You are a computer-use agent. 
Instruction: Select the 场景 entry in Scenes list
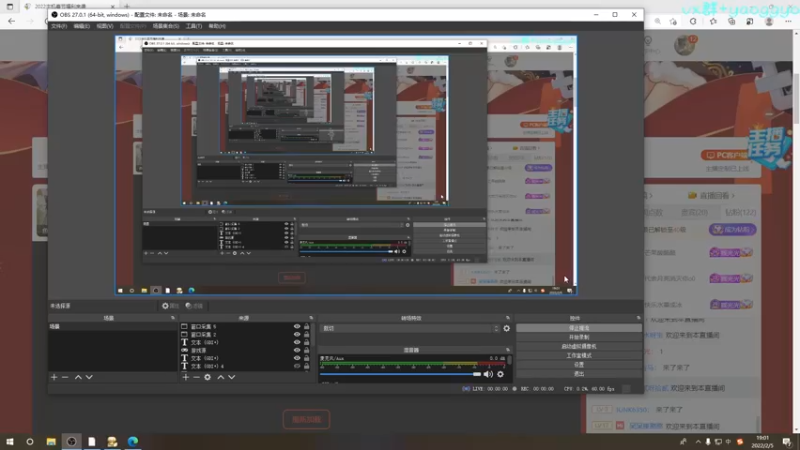pyautogui.click(x=112, y=327)
